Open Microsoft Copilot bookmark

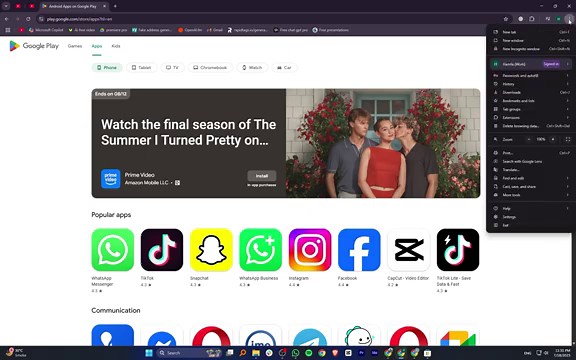click(x=46, y=30)
